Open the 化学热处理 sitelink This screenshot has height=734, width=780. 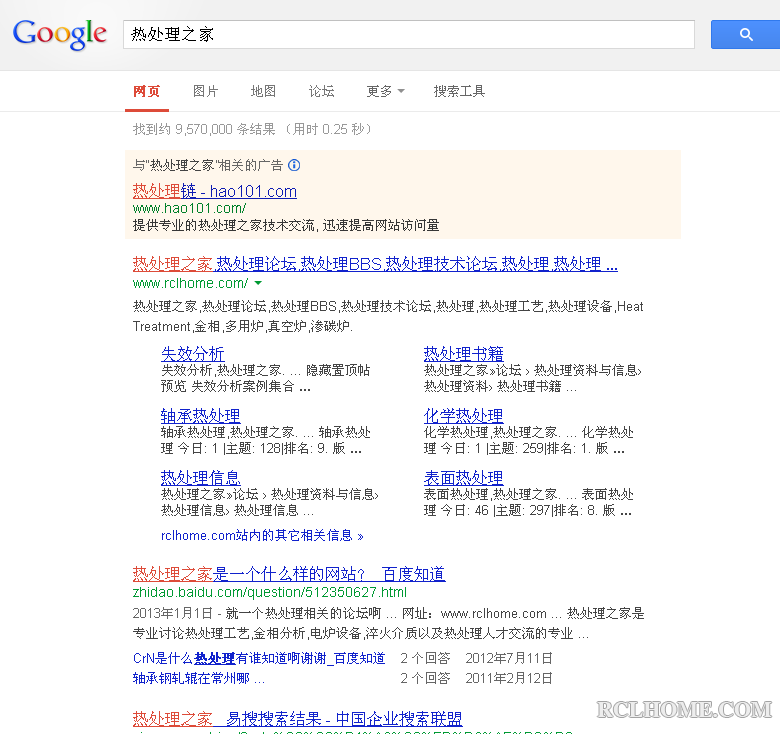pyautogui.click(x=463, y=415)
